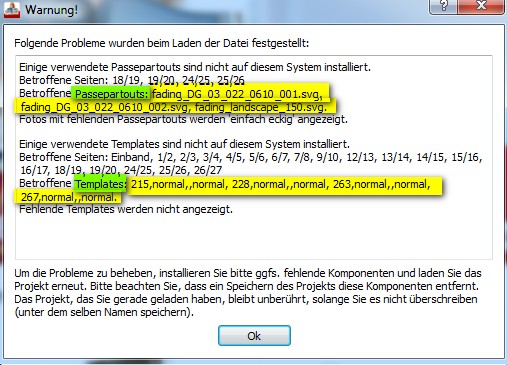Click the line starting 'Um die Probleme zu beheben'

click(x=248, y=273)
